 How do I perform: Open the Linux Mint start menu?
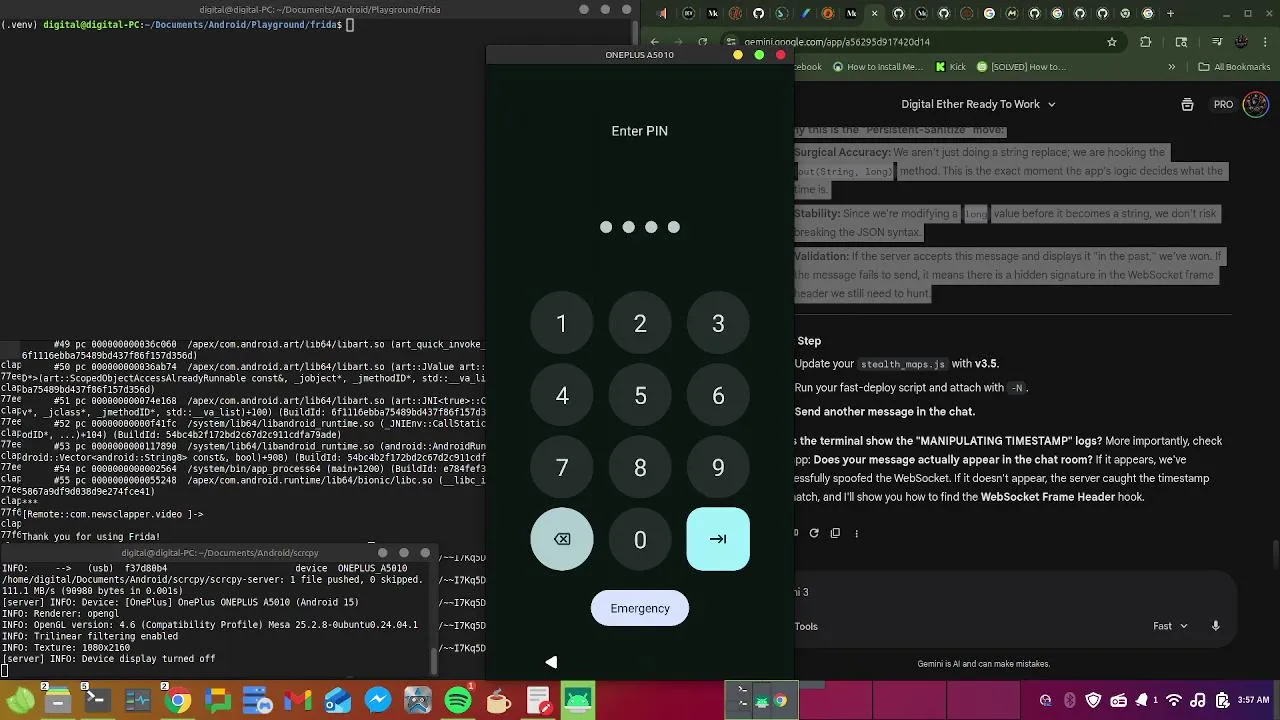(x=20, y=701)
